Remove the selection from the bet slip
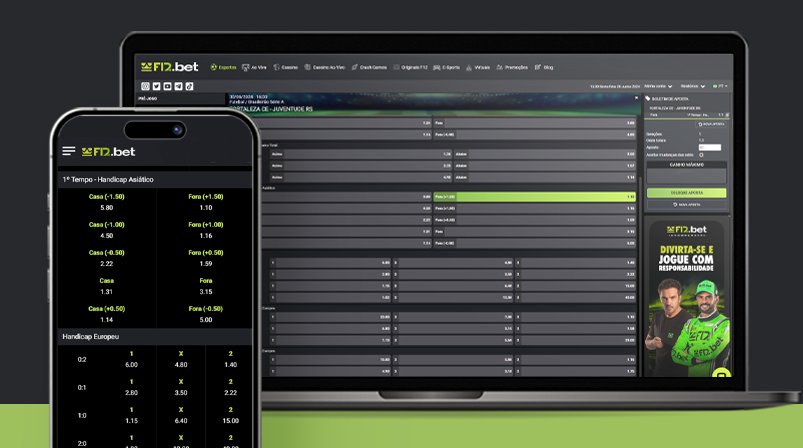 pyautogui.click(x=727, y=115)
